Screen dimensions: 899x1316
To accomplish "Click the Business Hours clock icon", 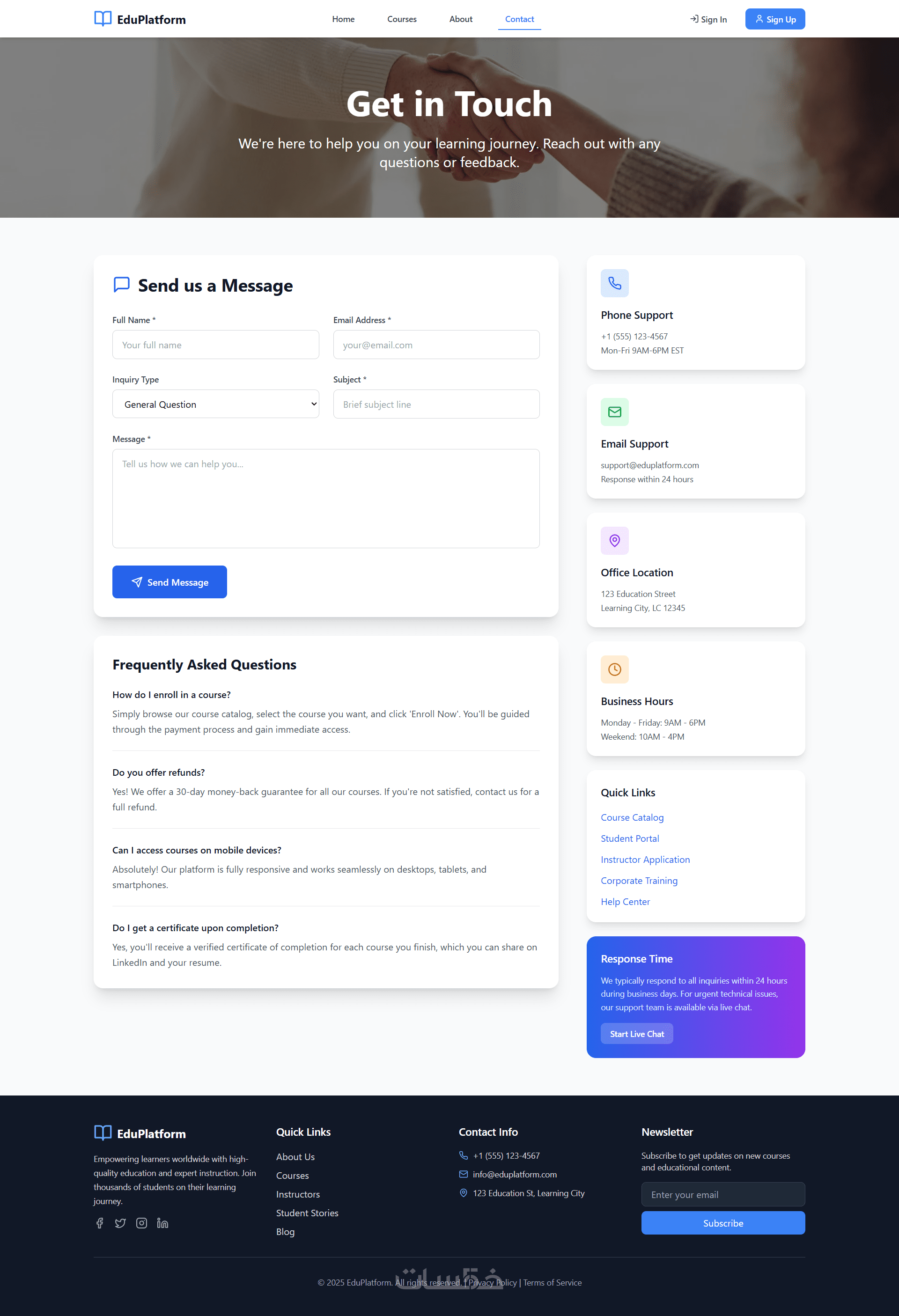I will (x=615, y=669).
